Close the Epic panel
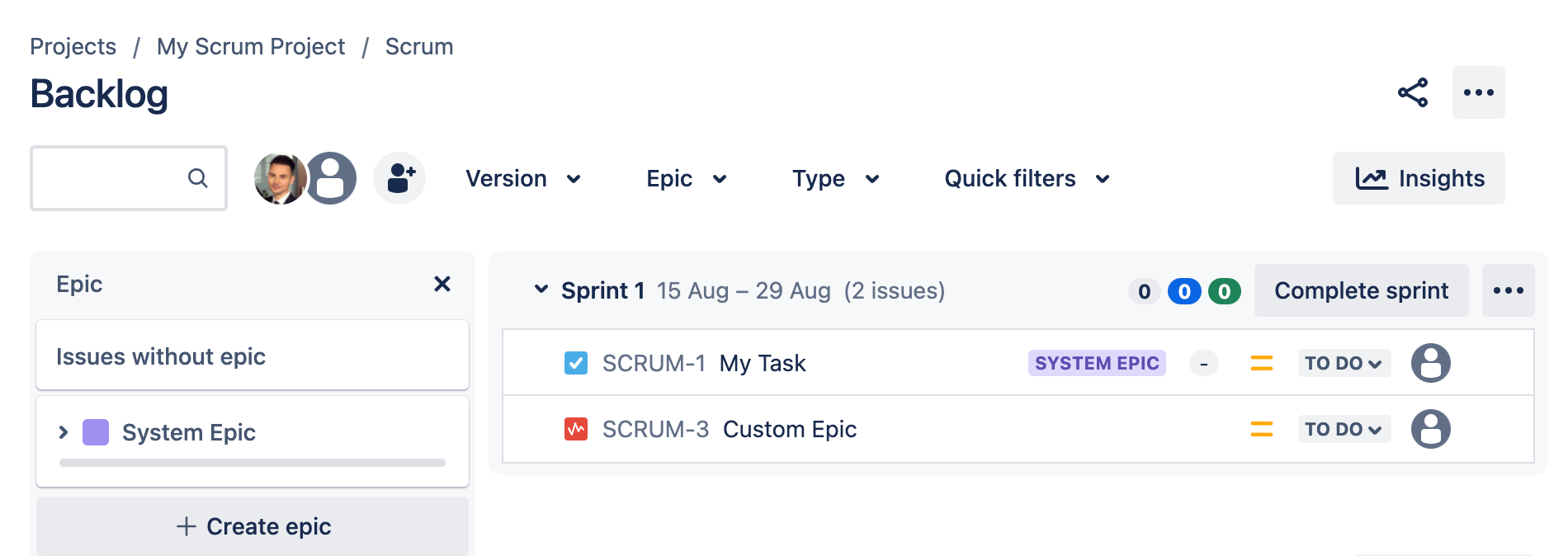Screen dimensions: 1568x556 coord(442,284)
